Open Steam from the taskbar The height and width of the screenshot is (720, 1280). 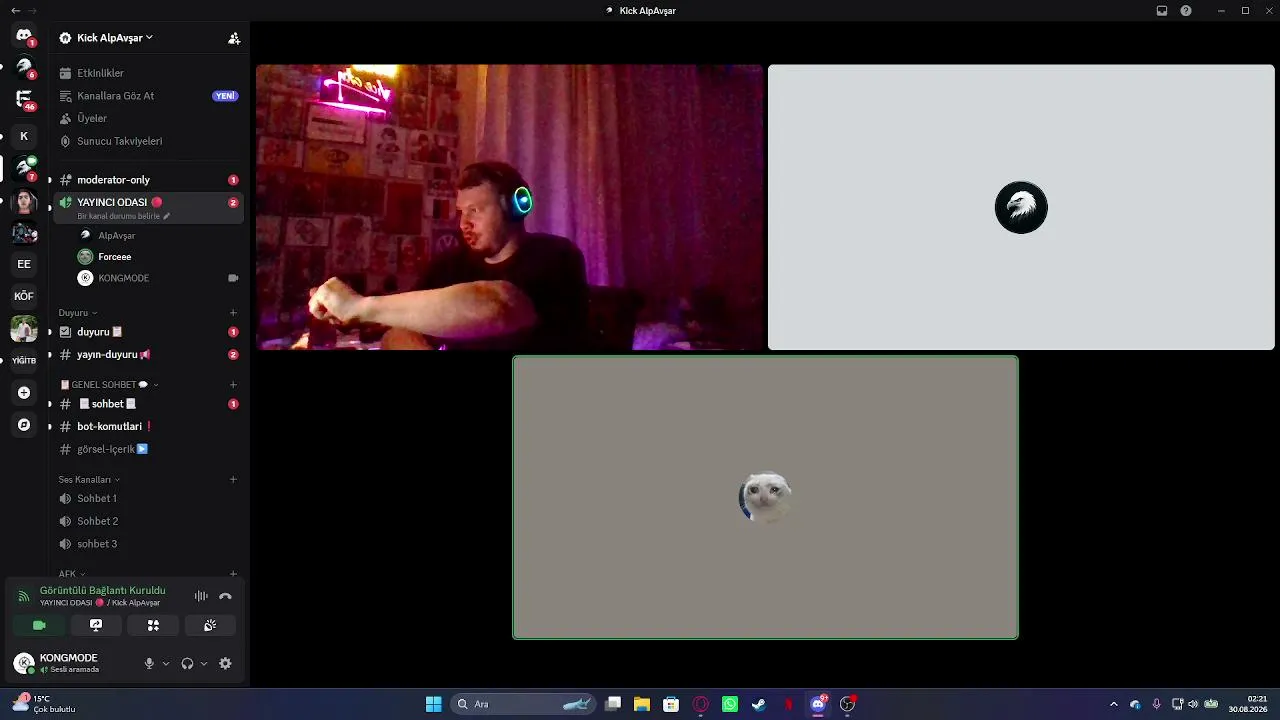click(759, 704)
